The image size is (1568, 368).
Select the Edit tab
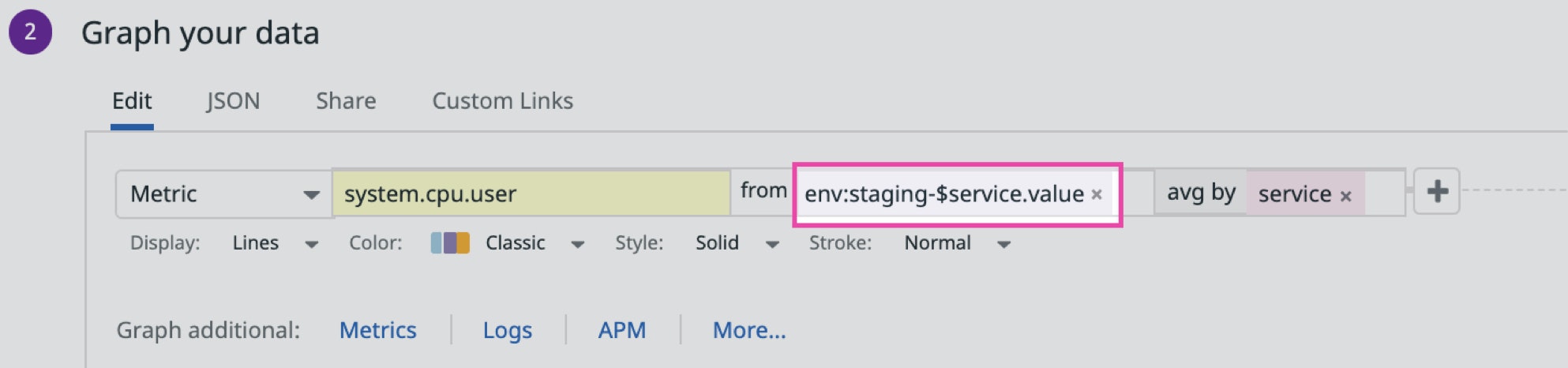[x=132, y=101]
